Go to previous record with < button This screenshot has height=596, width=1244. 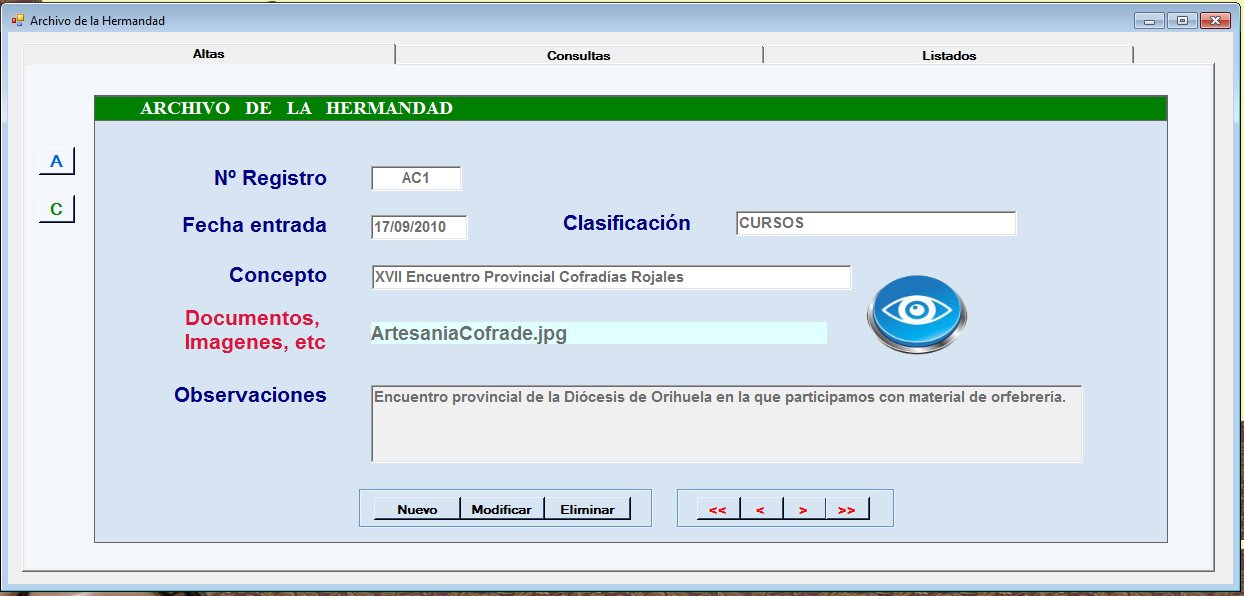coord(760,509)
